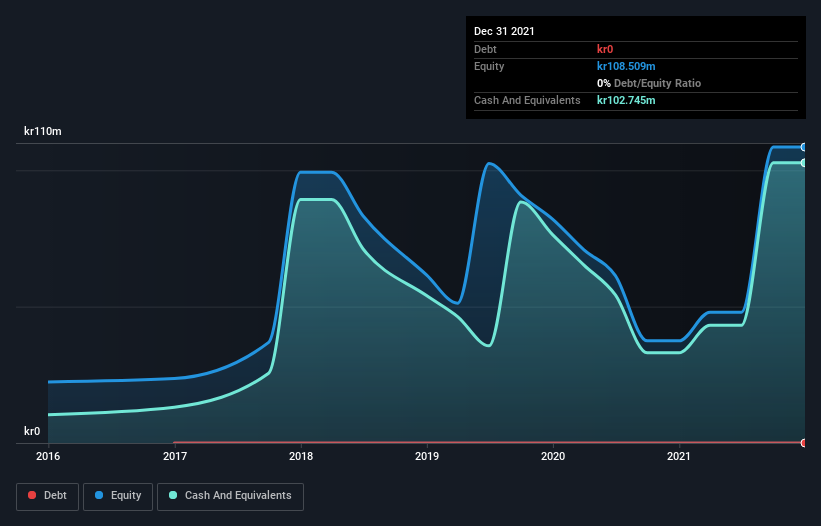Toggle the Debt series legend button
Viewport: 821px width, 526px height.
coord(48,496)
